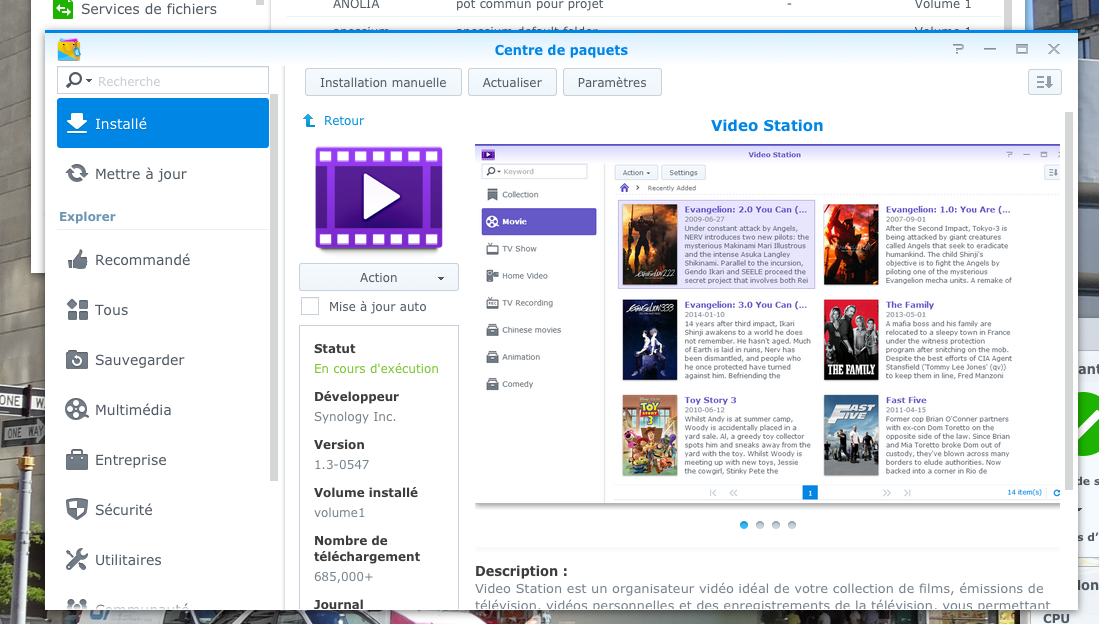1099x624 pixels.
Task: Click the Sécurité shield icon
Action: point(77,510)
